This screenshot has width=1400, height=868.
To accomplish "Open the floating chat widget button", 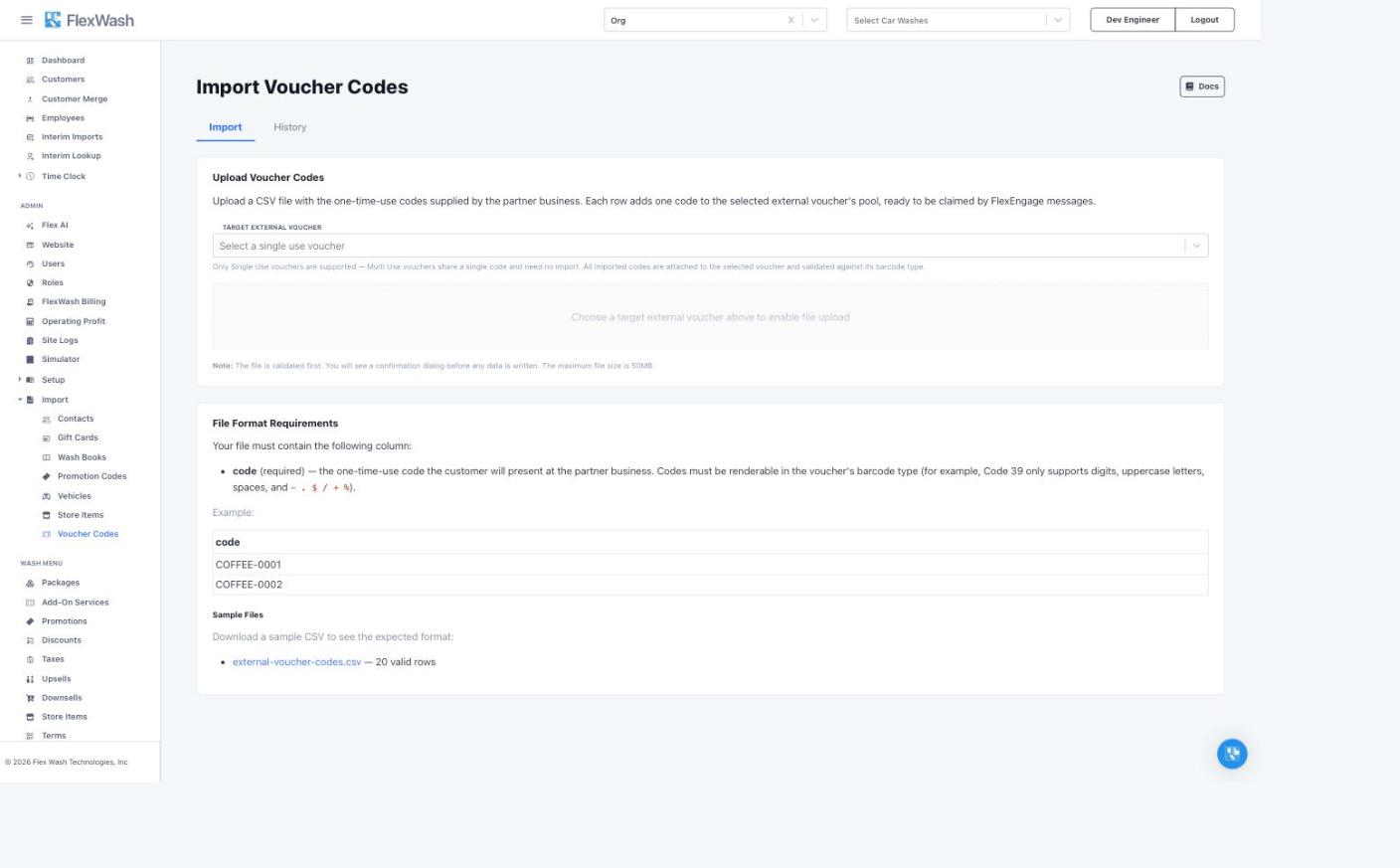I will 1232,754.
